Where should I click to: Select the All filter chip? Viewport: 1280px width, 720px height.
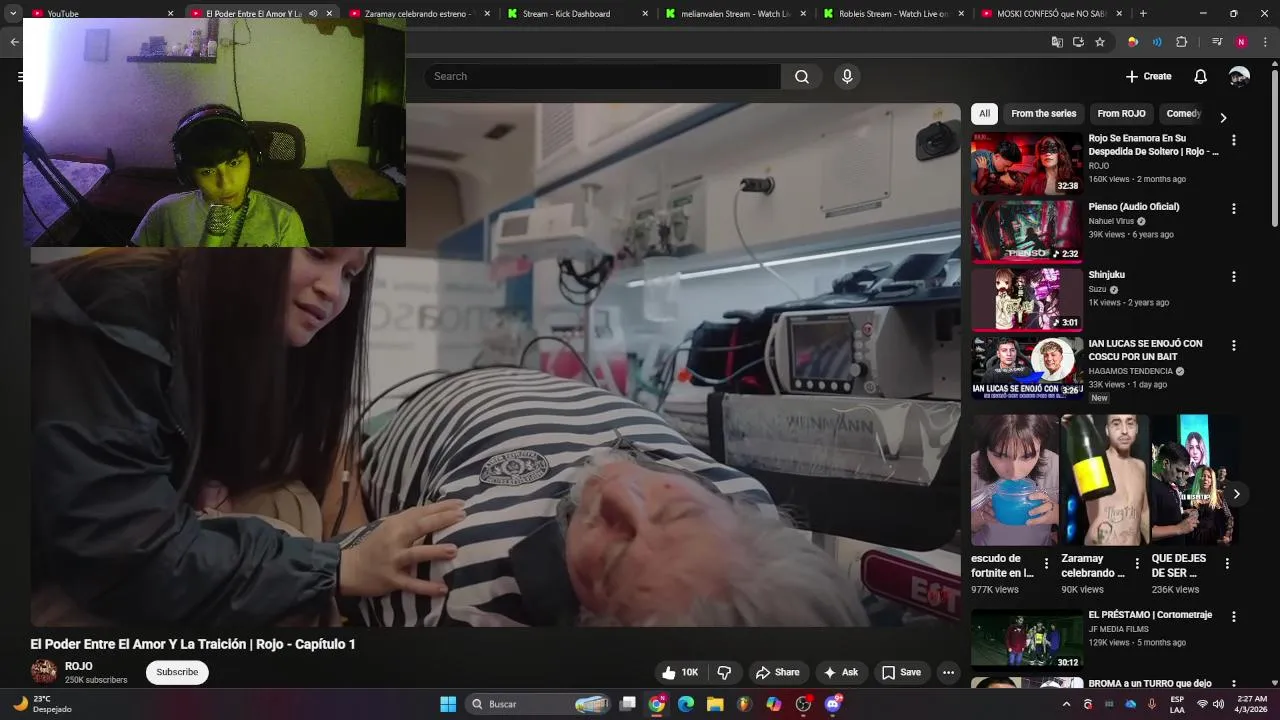tap(984, 114)
